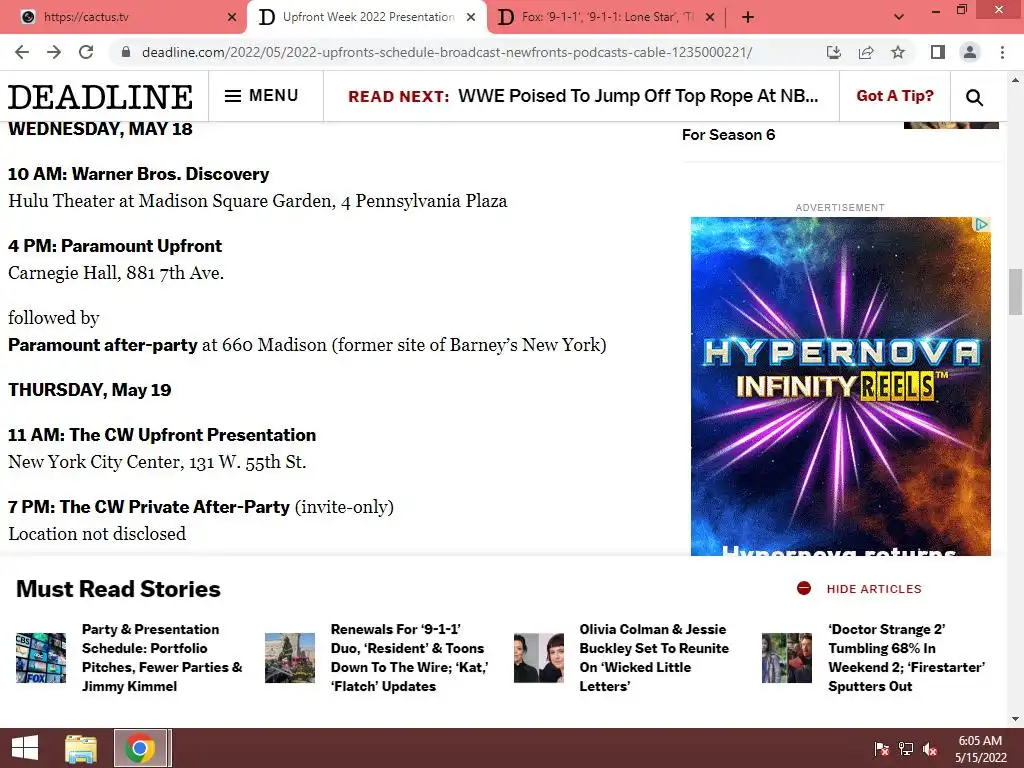Image resolution: width=1024 pixels, height=768 pixels.
Task: Click the scrollbar down arrow
Action: [1014, 719]
